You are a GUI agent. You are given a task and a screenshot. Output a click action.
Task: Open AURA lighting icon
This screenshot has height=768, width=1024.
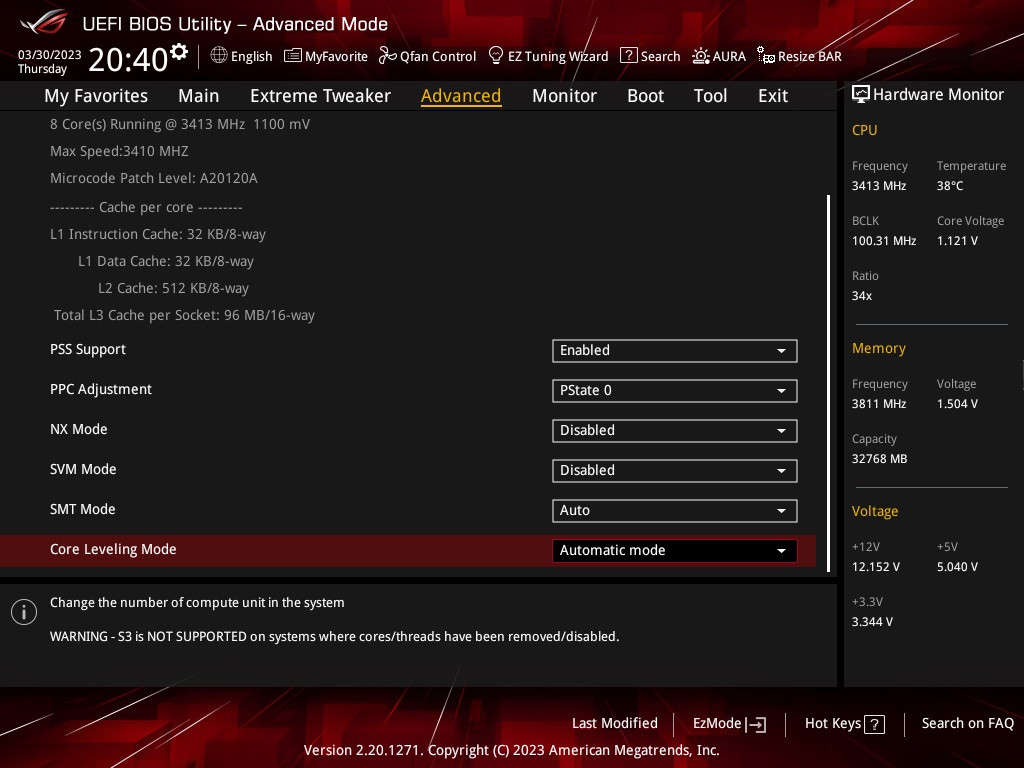coord(701,56)
